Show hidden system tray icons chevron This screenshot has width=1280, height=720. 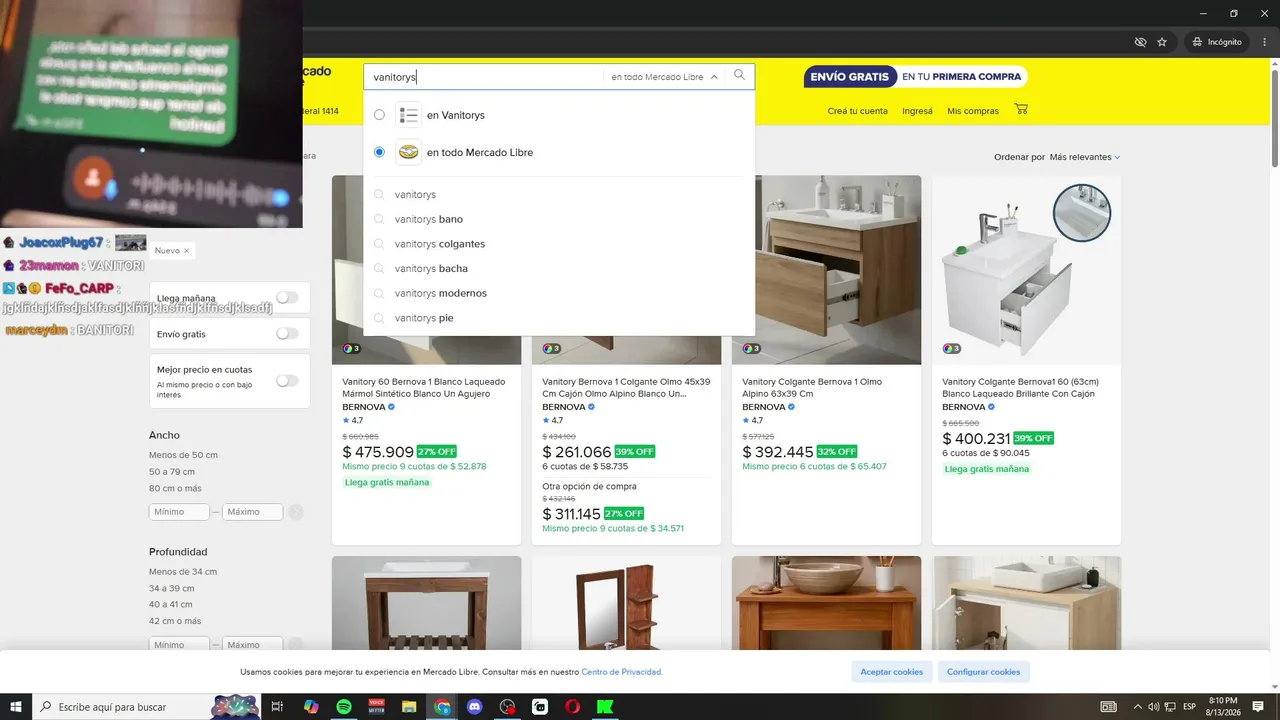point(1136,707)
